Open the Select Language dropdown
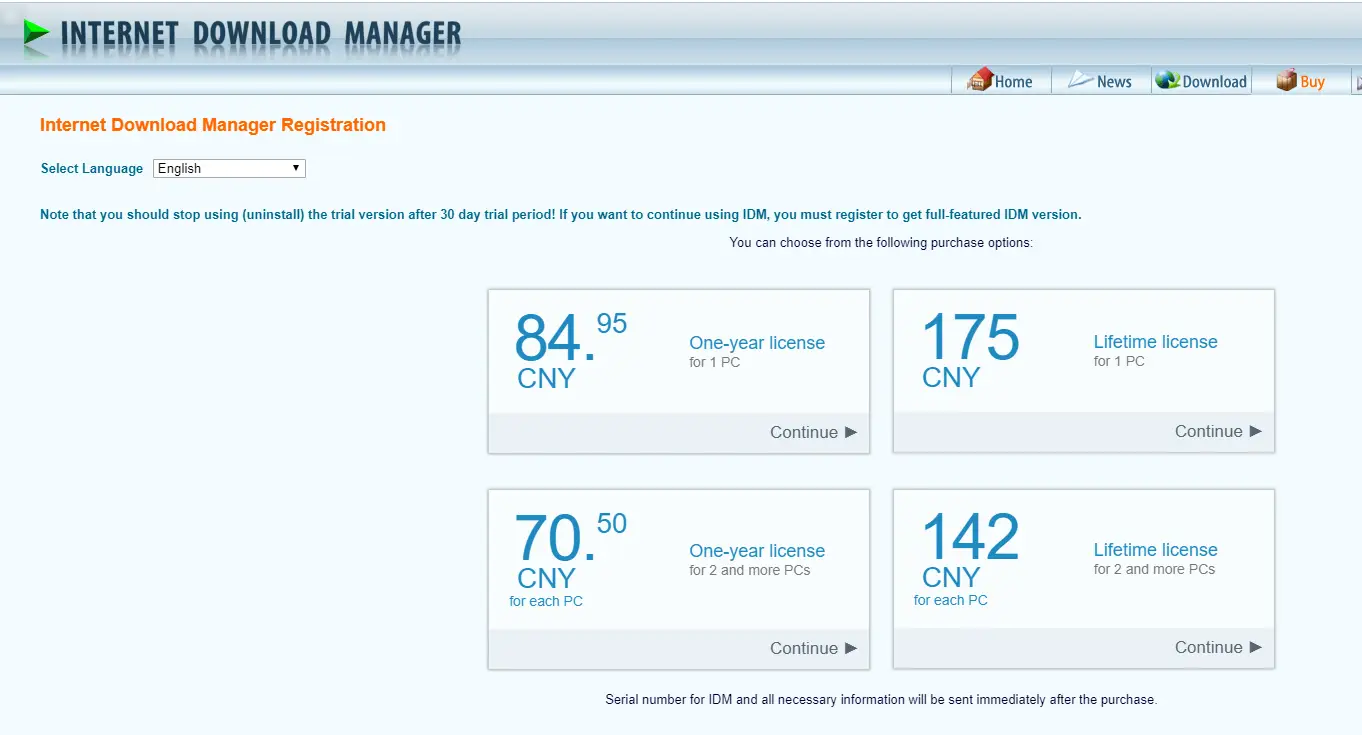1362x735 pixels. click(229, 169)
